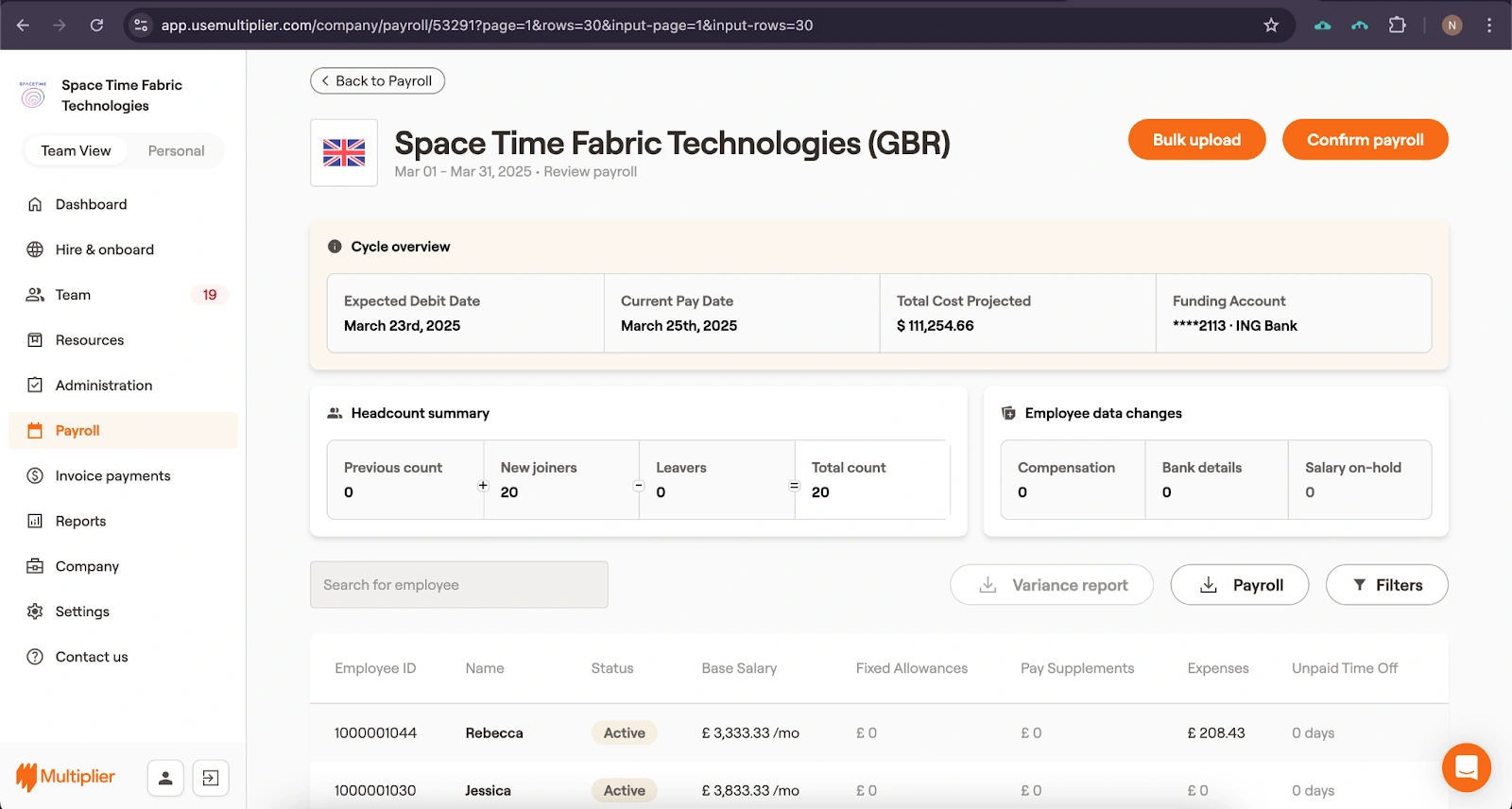1512x809 pixels.
Task: Click Back to Payroll button
Action: coord(377,81)
